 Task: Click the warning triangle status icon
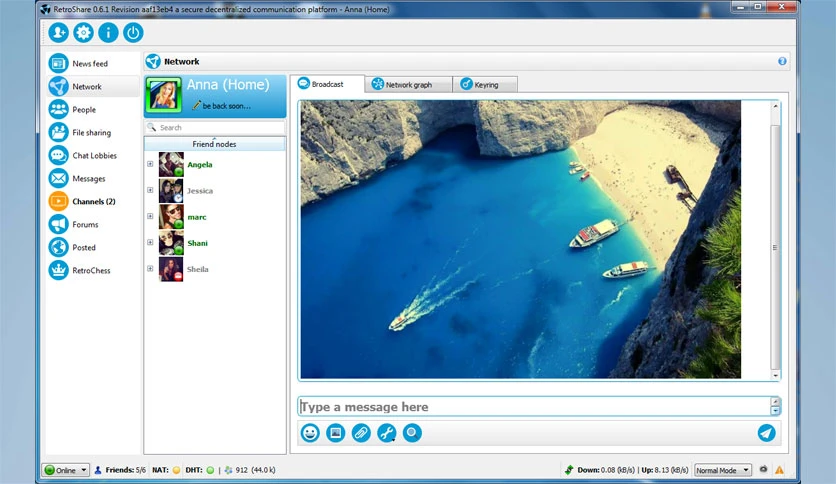[x=779, y=470]
